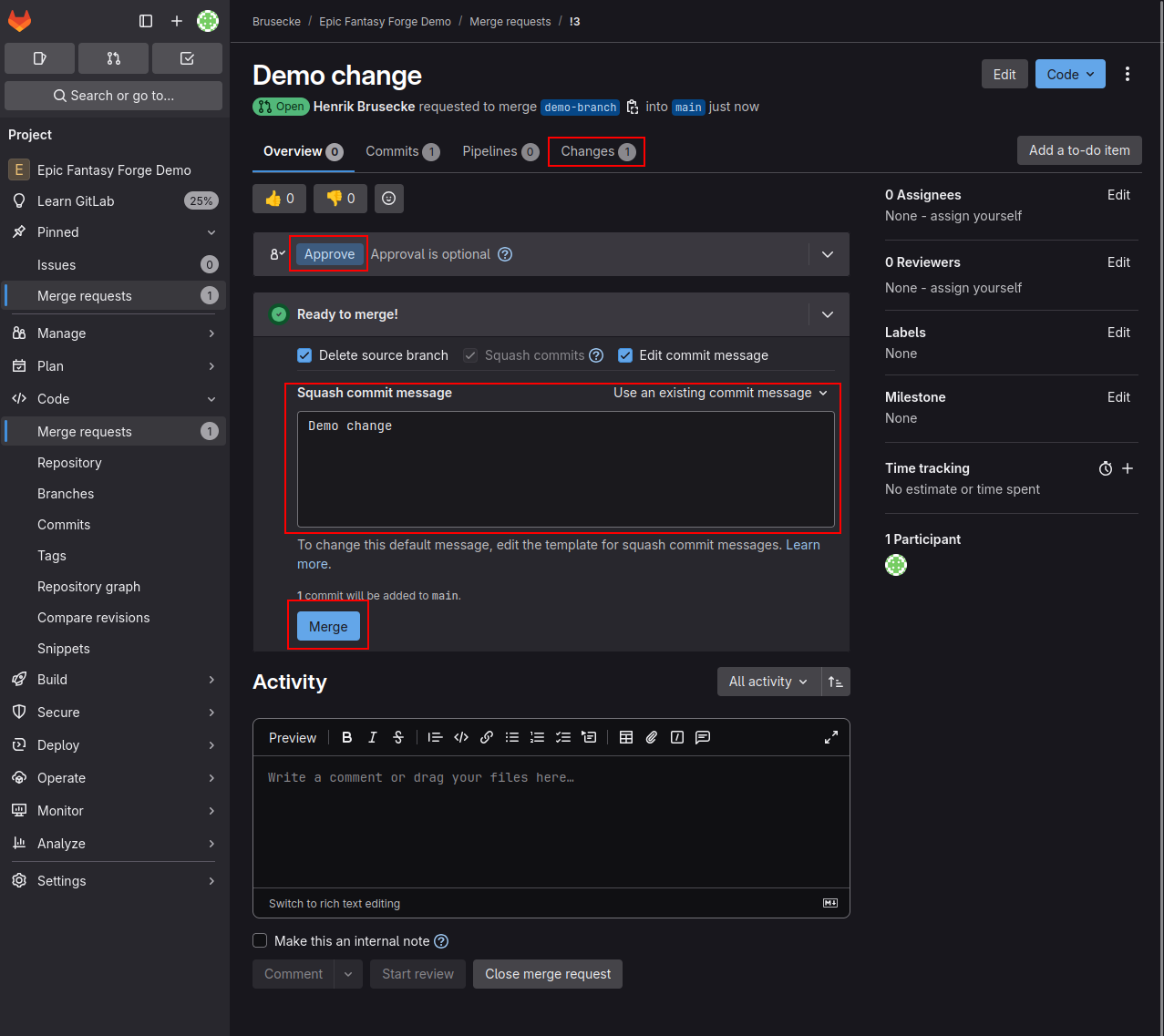The height and width of the screenshot is (1036, 1164).
Task: Add a checklist in comment
Action: (x=563, y=737)
